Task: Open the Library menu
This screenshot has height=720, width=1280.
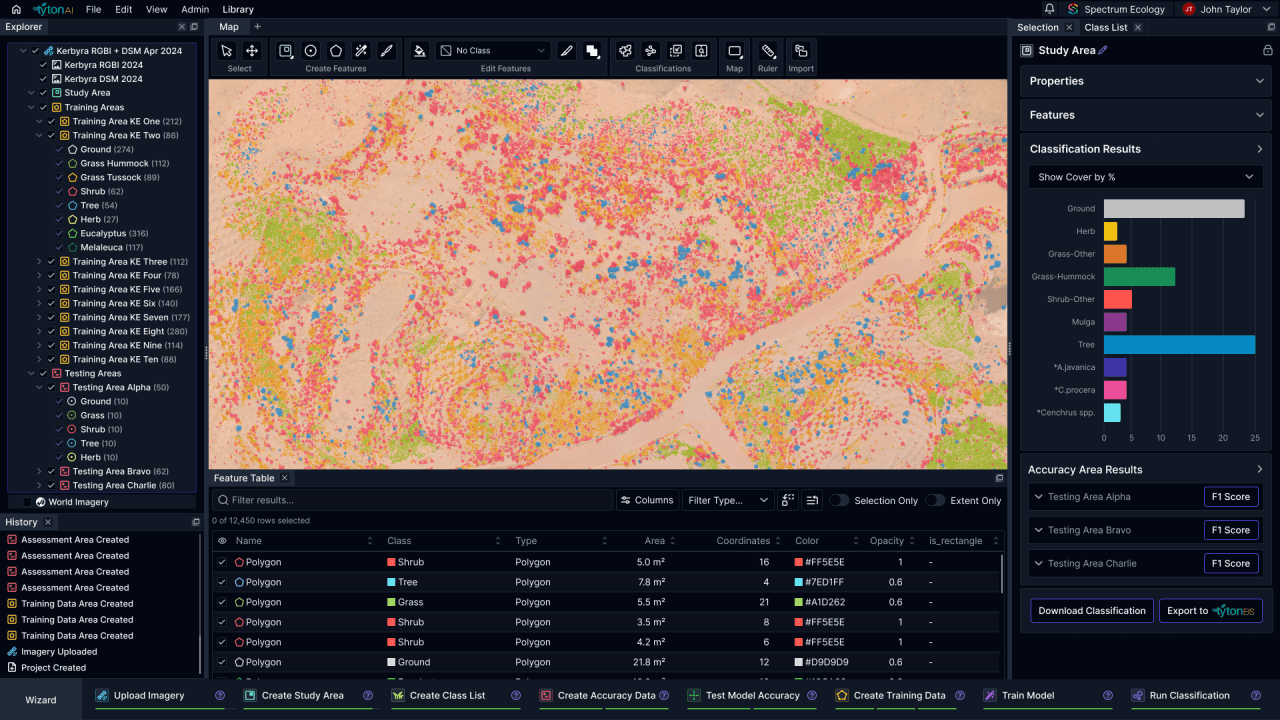Action: 238,9
